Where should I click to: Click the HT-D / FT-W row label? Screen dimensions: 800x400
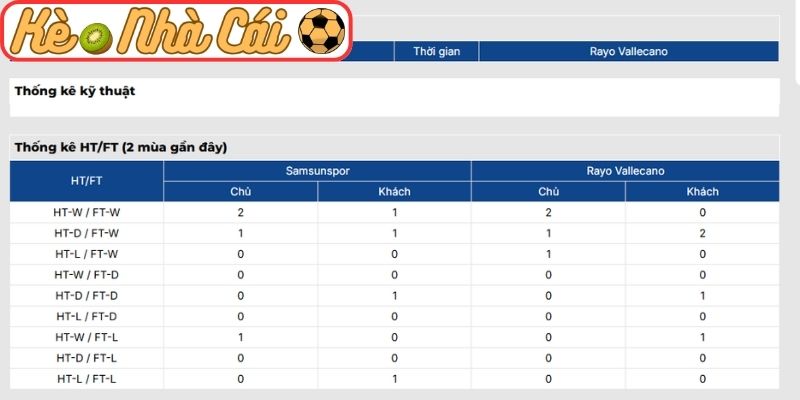[86, 233]
